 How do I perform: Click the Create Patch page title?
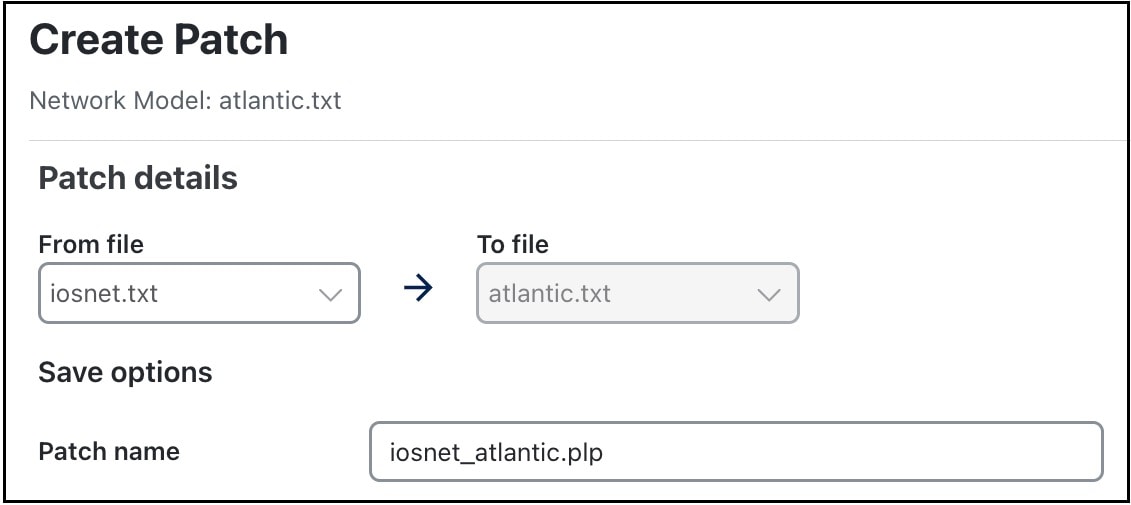tap(159, 40)
